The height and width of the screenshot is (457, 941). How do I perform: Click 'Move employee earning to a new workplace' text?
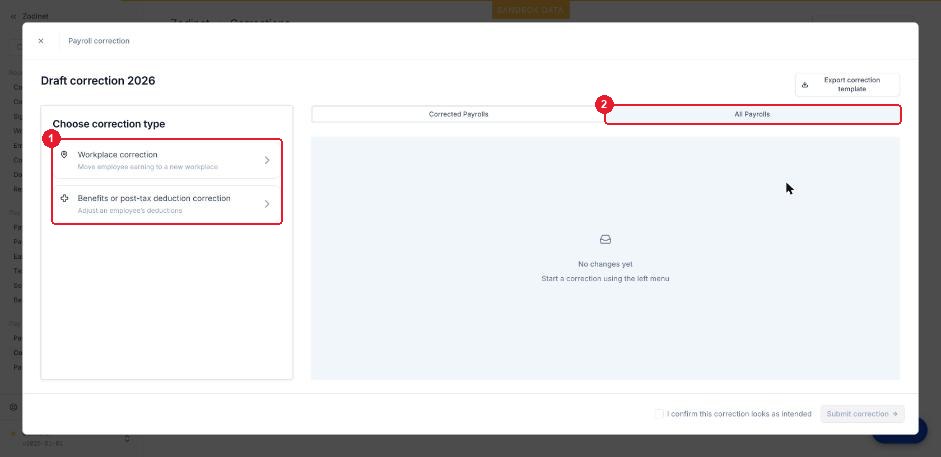(x=148, y=167)
